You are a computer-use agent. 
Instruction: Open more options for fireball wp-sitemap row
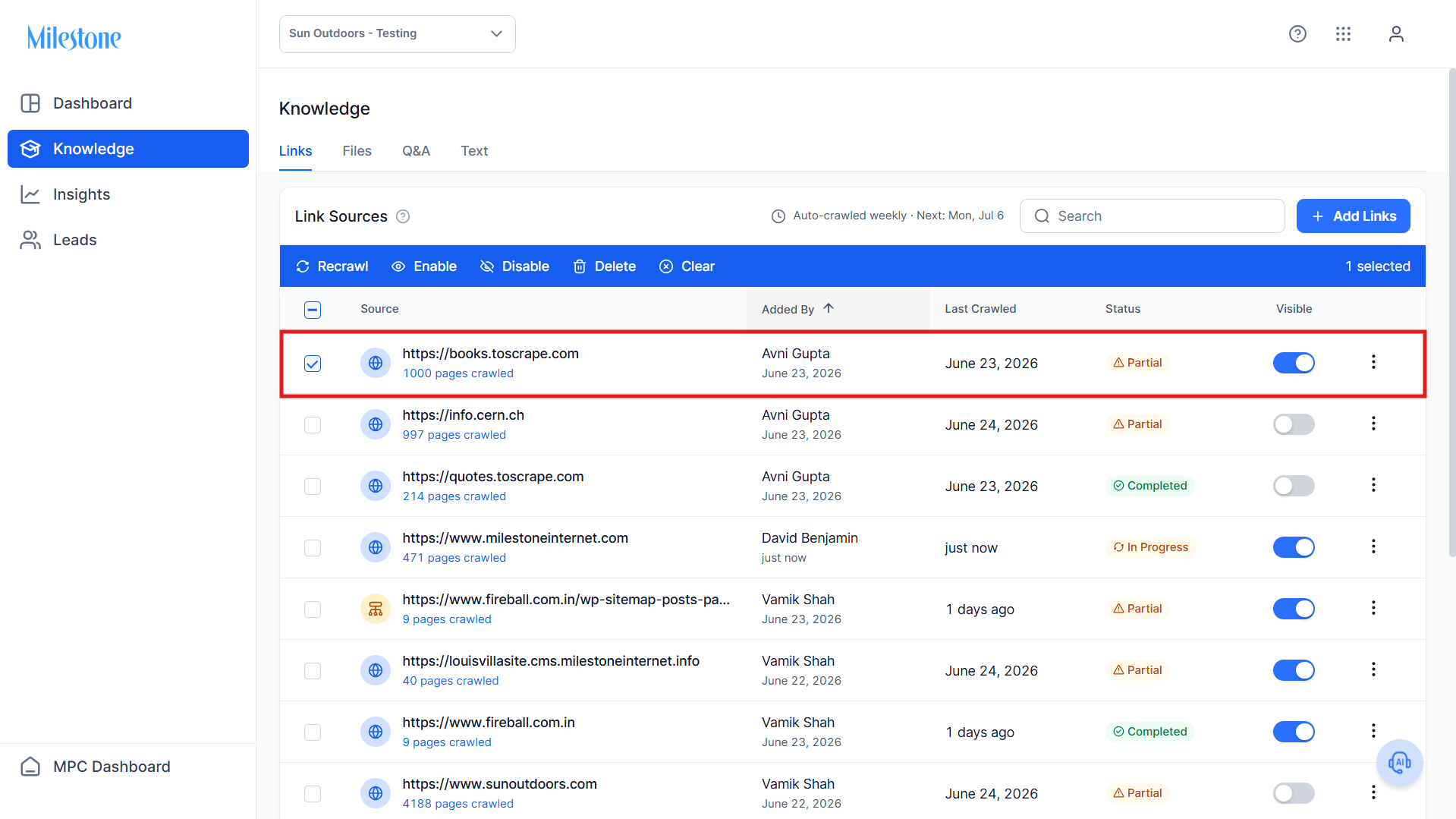(1373, 608)
